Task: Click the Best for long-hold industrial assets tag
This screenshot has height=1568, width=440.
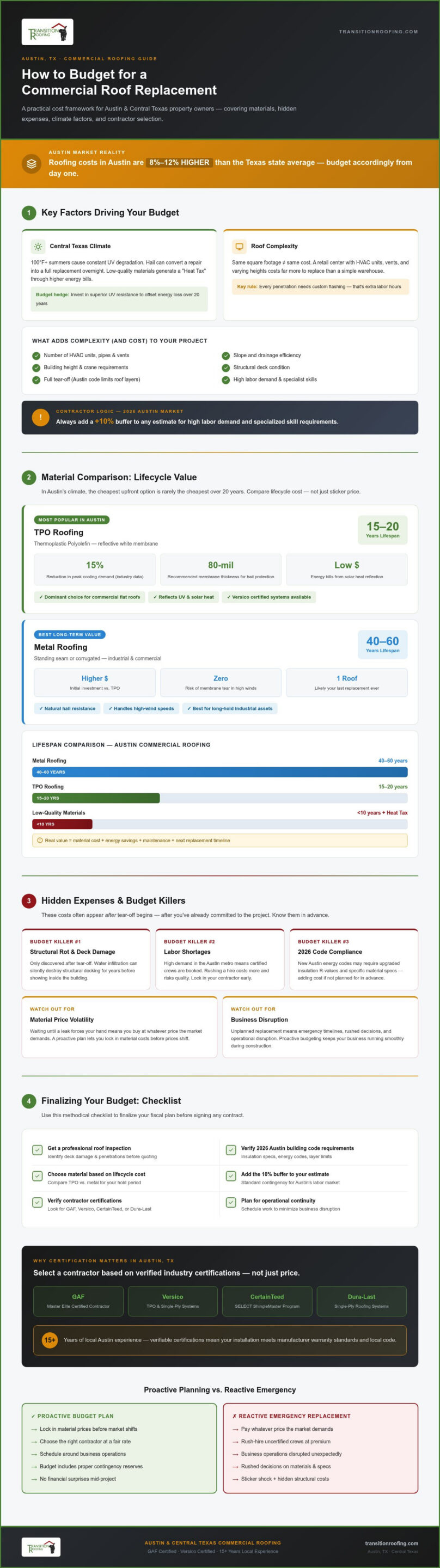Action: (x=230, y=708)
